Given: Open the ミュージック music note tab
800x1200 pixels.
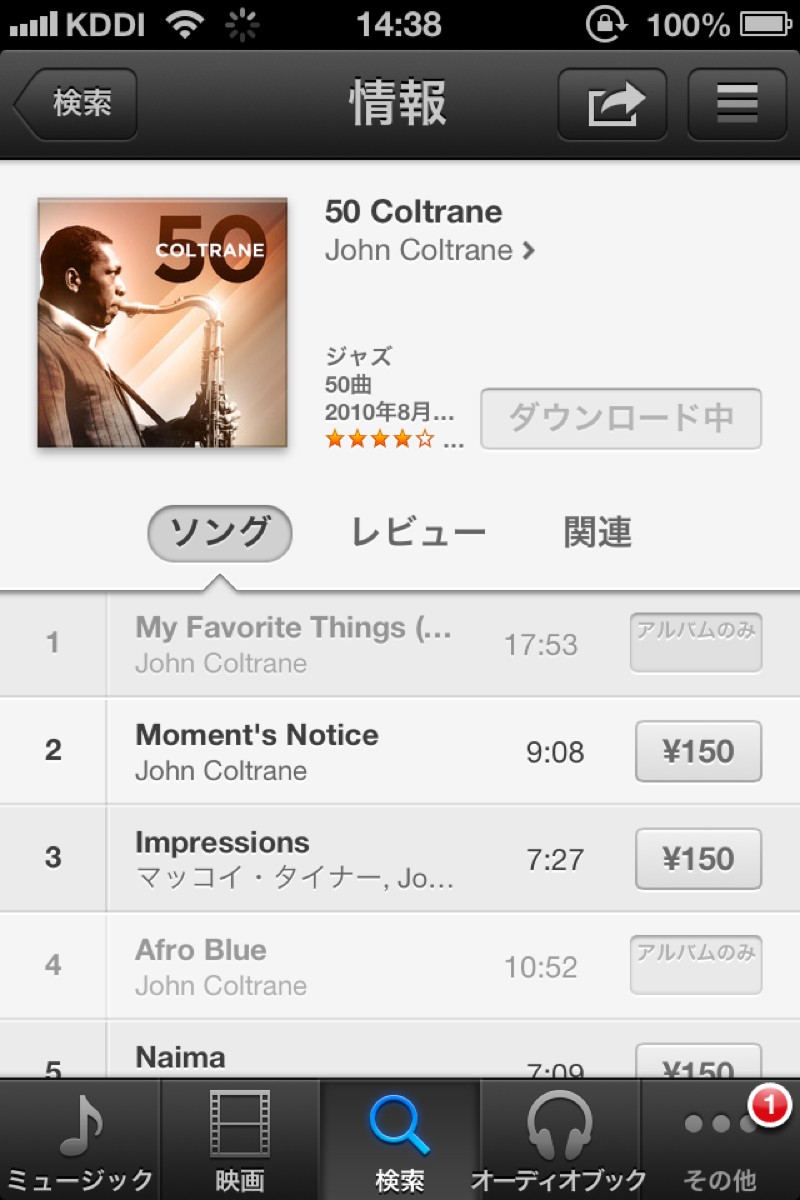Looking at the screenshot, I should coord(80,1140).
